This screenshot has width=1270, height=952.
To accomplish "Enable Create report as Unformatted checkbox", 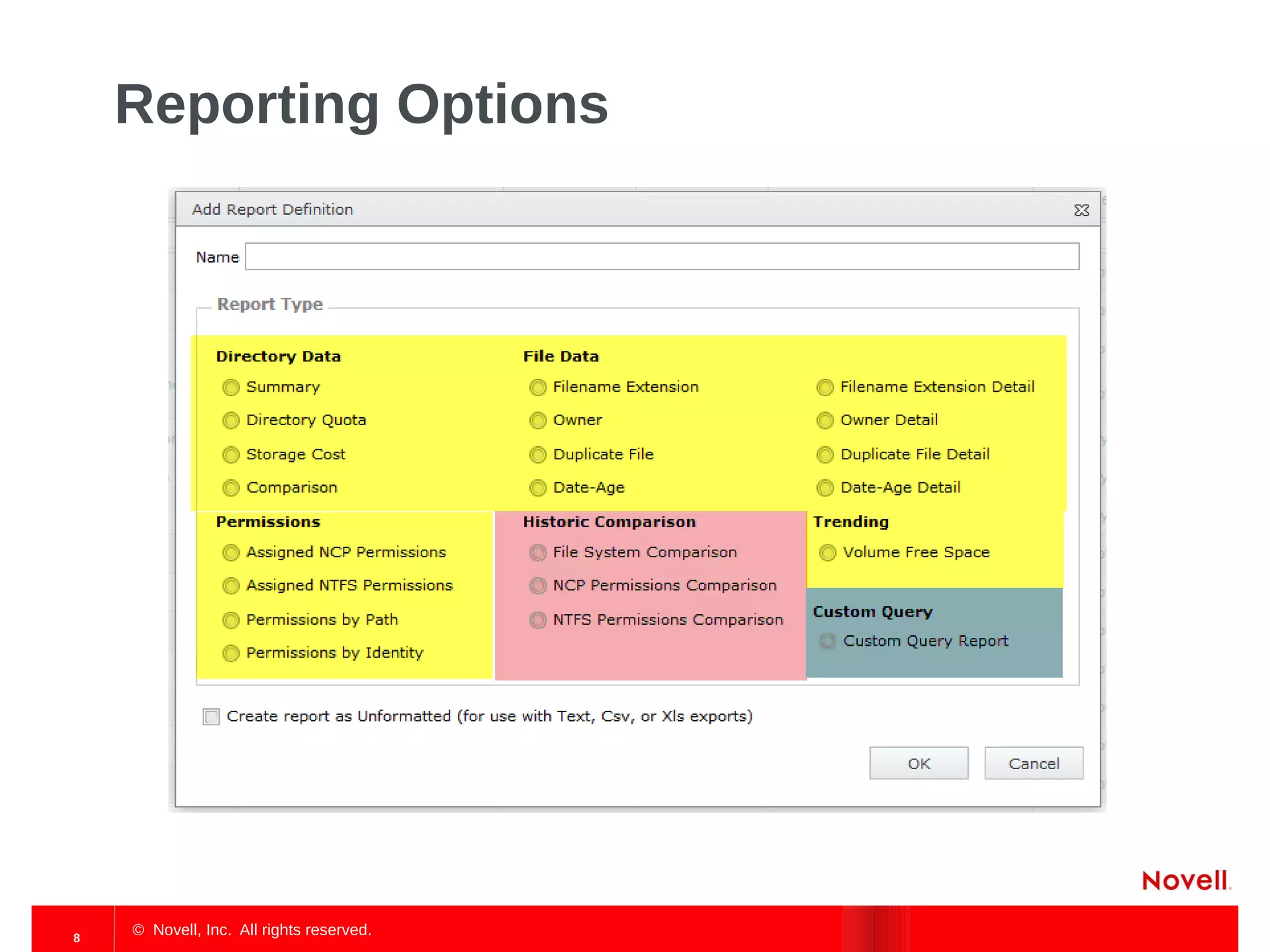I will (211, 717).
